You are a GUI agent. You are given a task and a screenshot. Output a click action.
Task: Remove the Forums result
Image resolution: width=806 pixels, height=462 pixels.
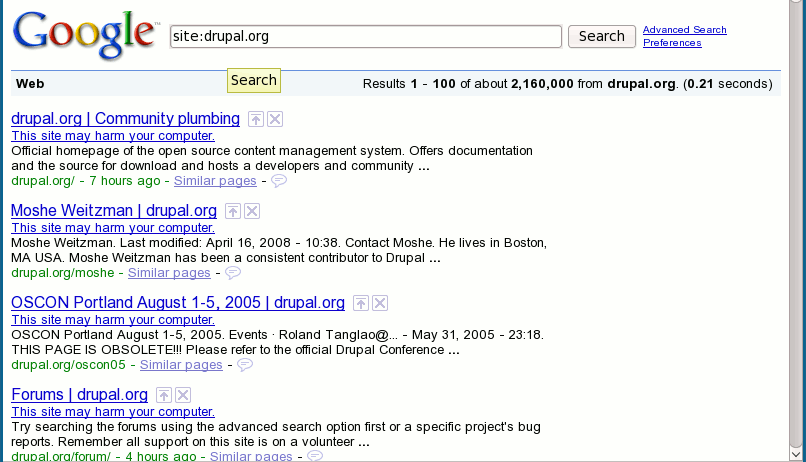coord(183,395)
